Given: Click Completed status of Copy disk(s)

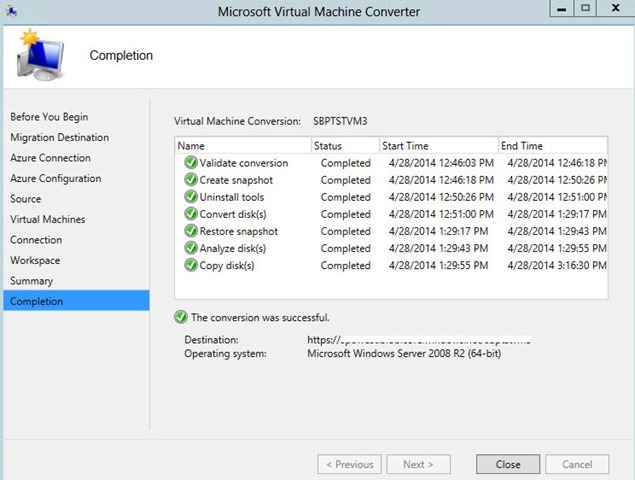Looking at the screenshot, I should [x=345, y=265].
